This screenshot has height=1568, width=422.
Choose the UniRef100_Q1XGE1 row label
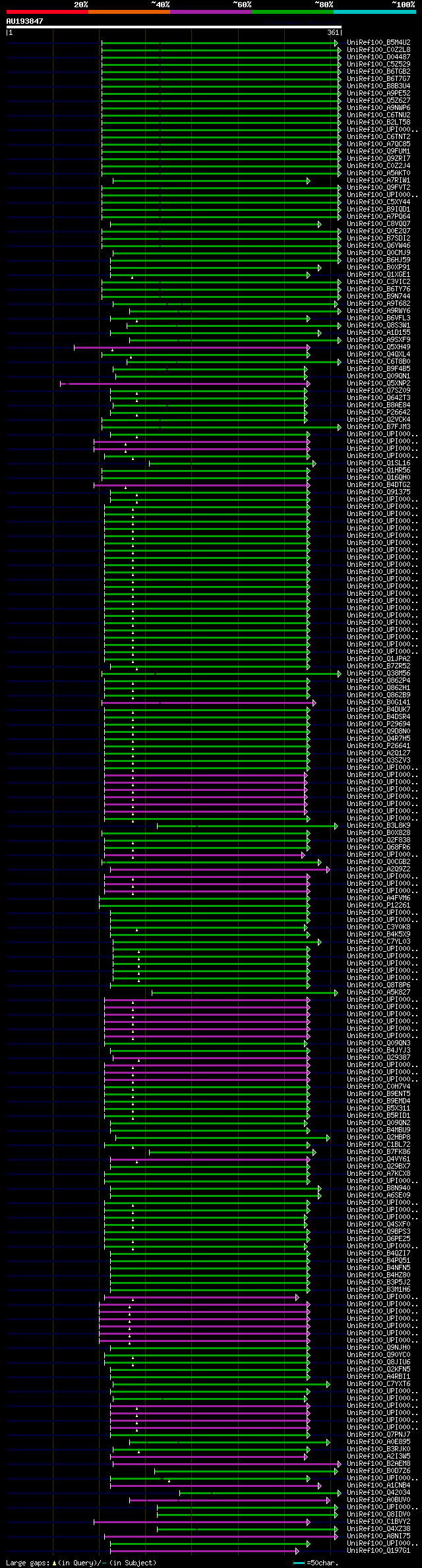(378, 275)
